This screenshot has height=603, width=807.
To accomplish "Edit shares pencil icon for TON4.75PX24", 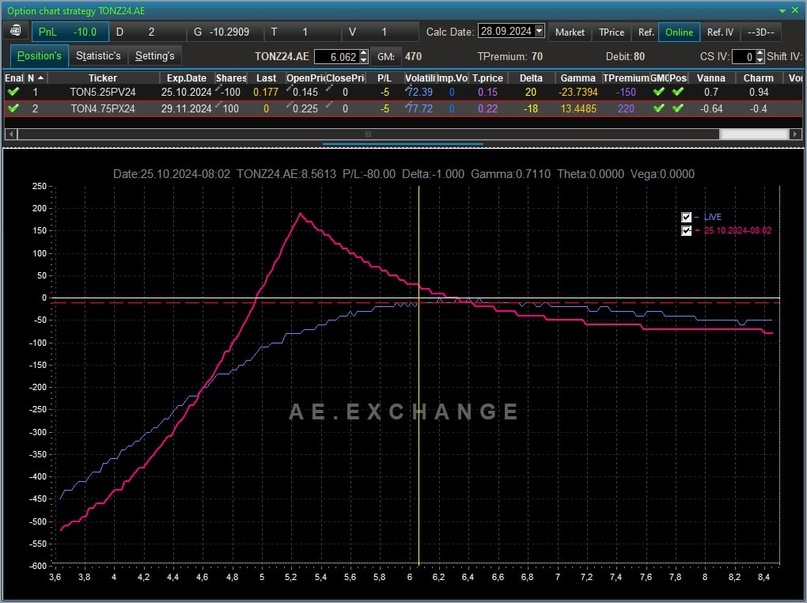I will click(218, 105).
